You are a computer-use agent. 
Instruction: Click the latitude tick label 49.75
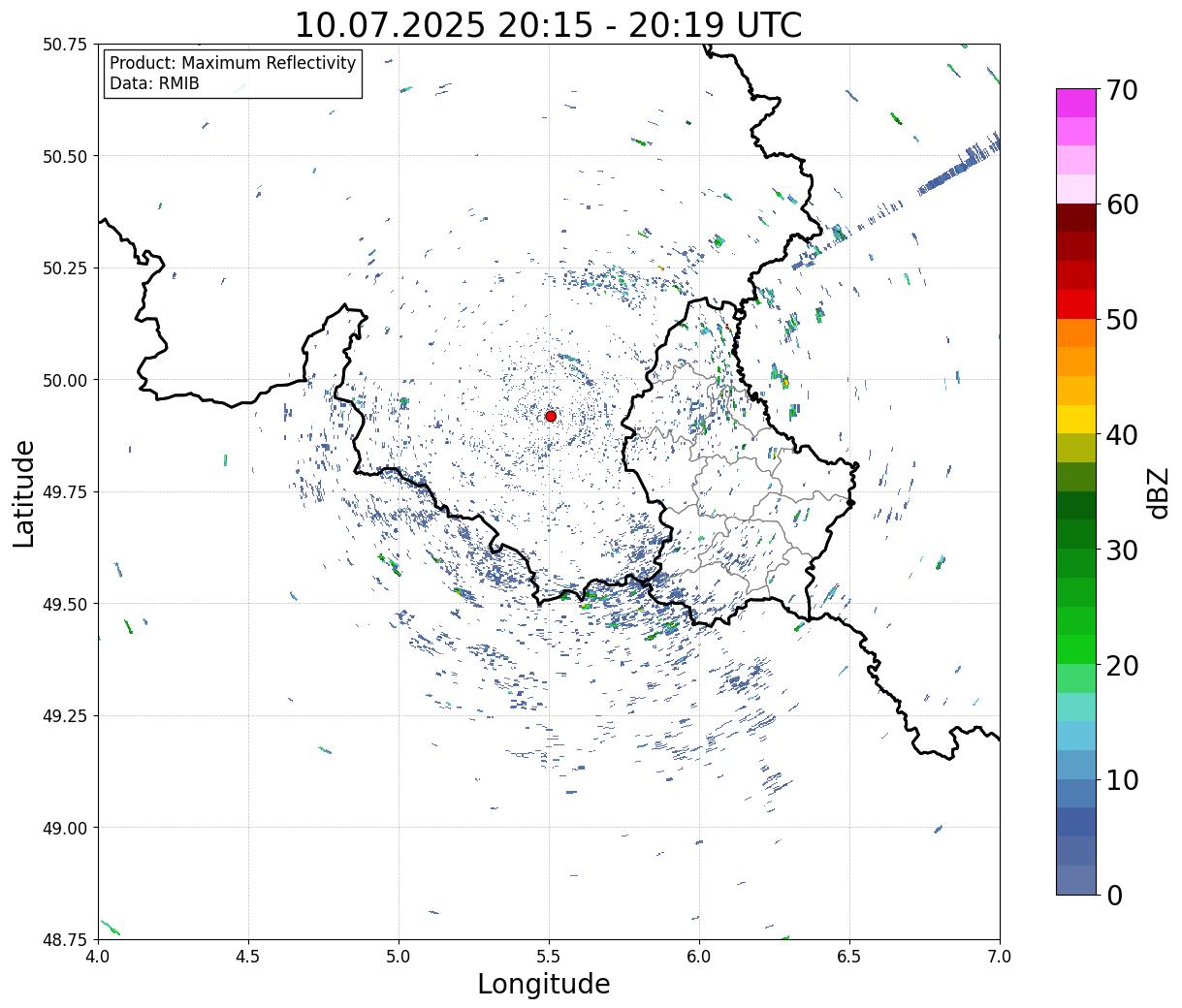coord(65,492)
